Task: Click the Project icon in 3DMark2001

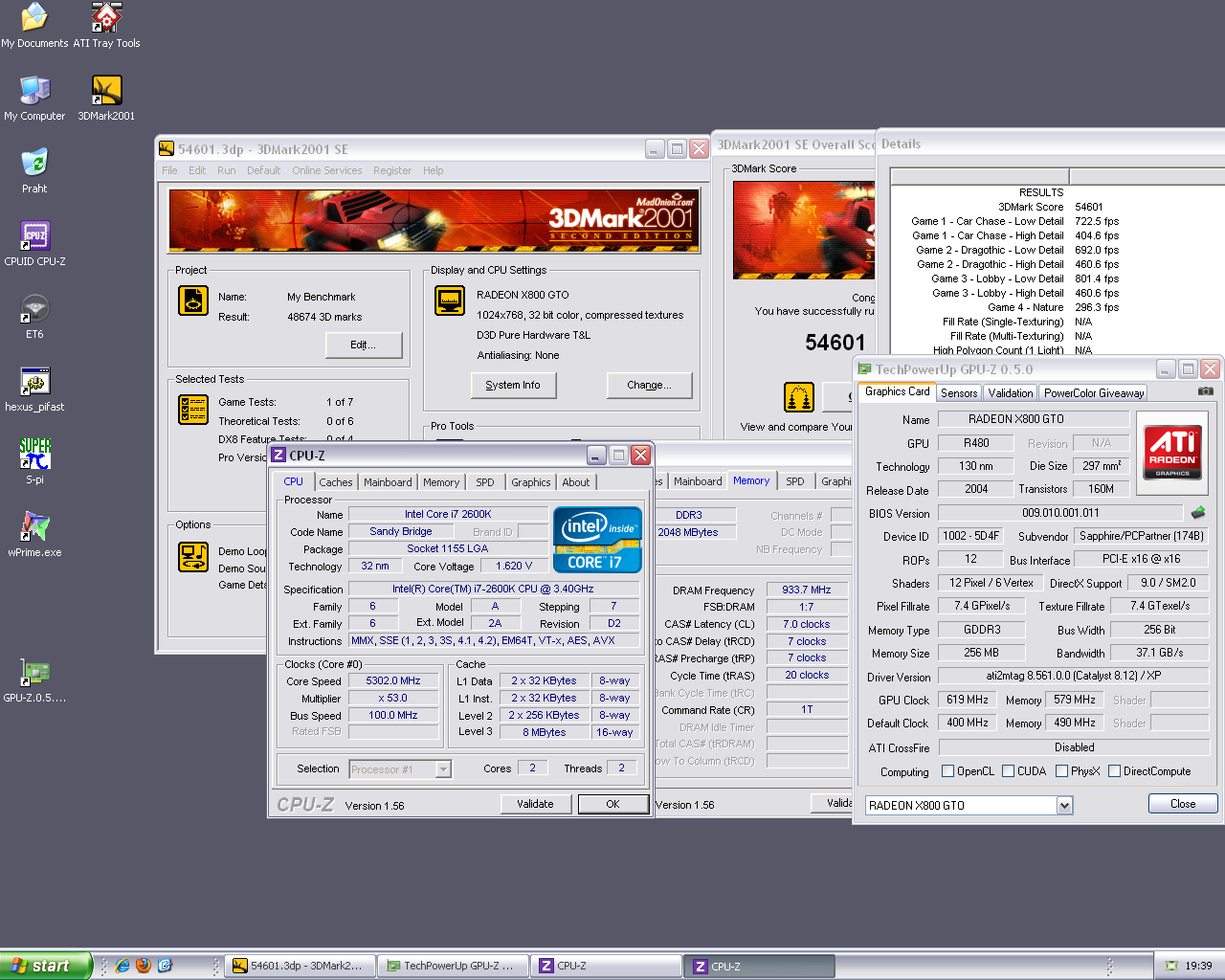Action: click(193, 301)
